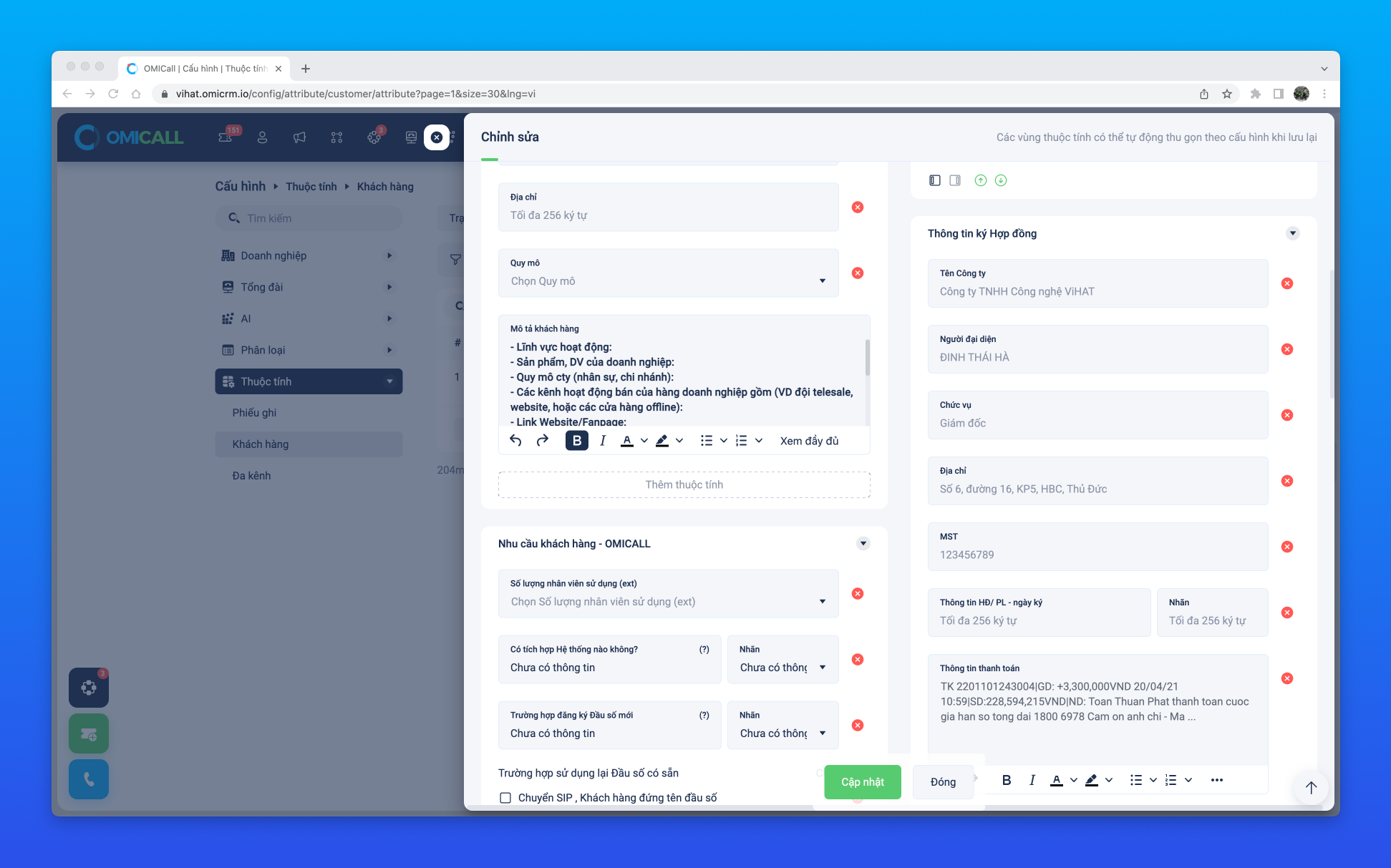Remove the Người đại diện field

1287,349
